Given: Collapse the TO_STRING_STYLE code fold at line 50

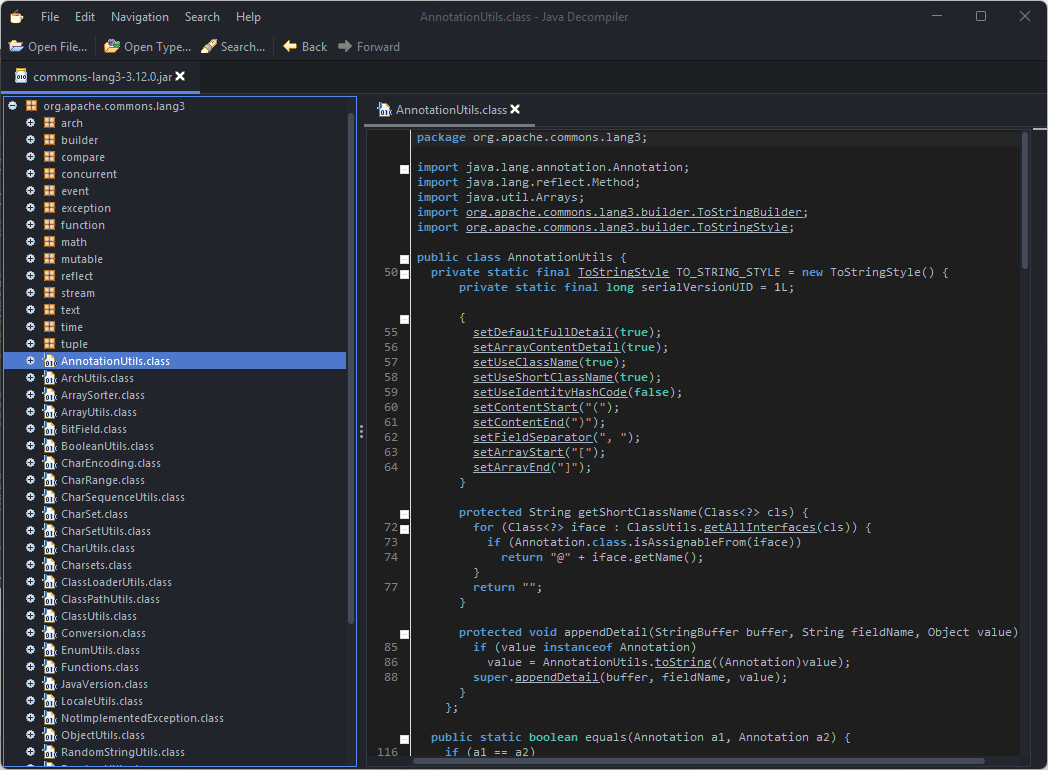Looking at the screenshot, I should (405, 274).
